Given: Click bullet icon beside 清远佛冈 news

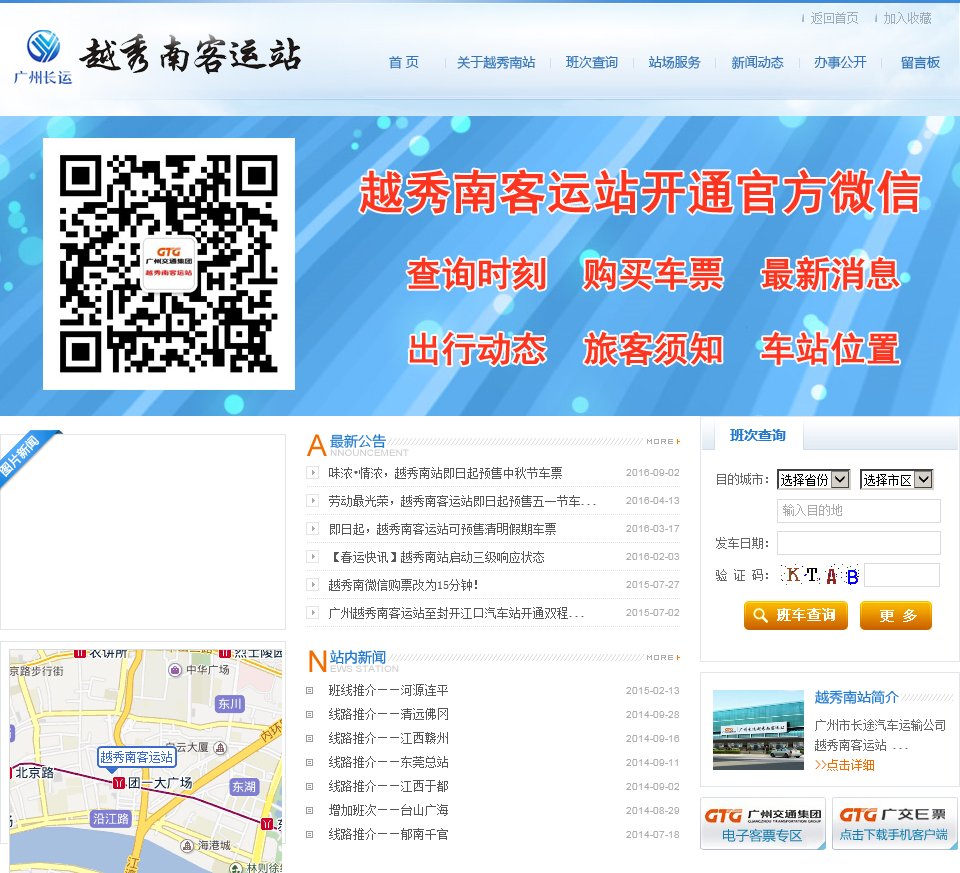Looking at the screenshot, I should pyautogui.click(x=310, y=714).
